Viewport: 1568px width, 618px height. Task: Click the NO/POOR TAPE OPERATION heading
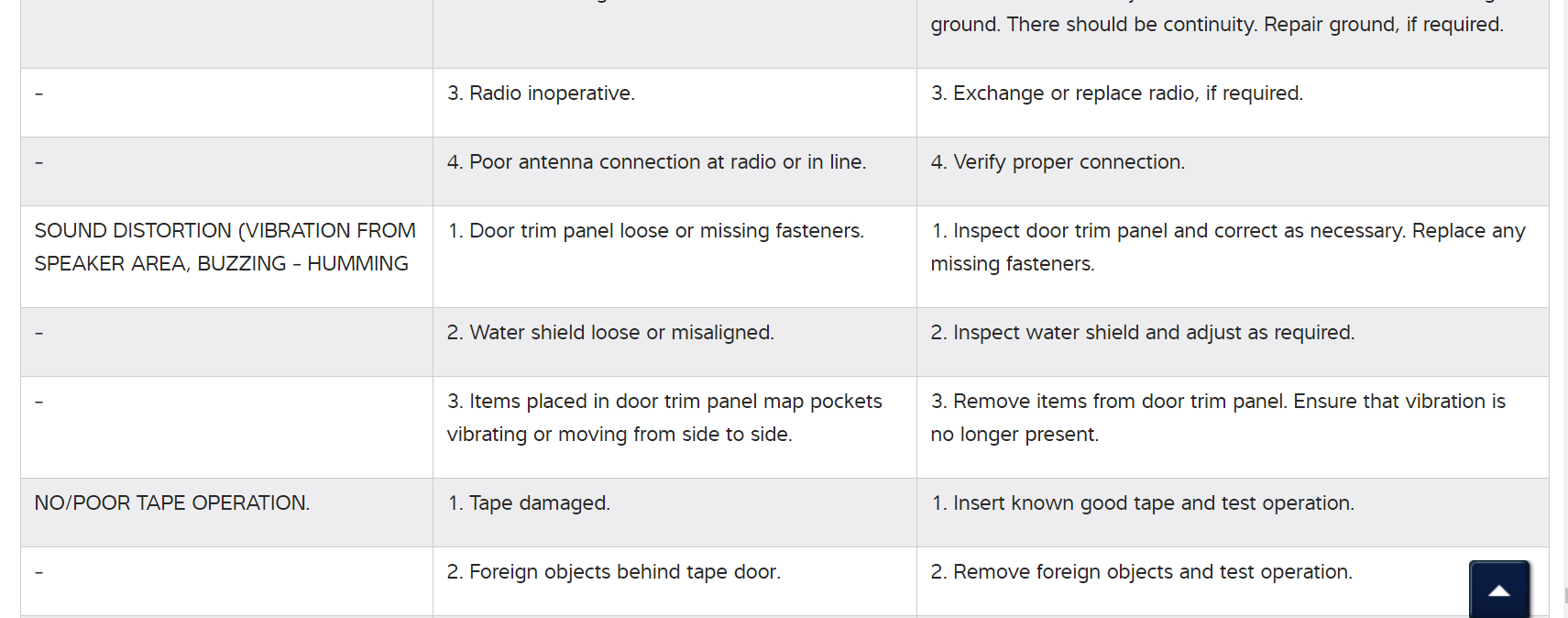(172, 503)
